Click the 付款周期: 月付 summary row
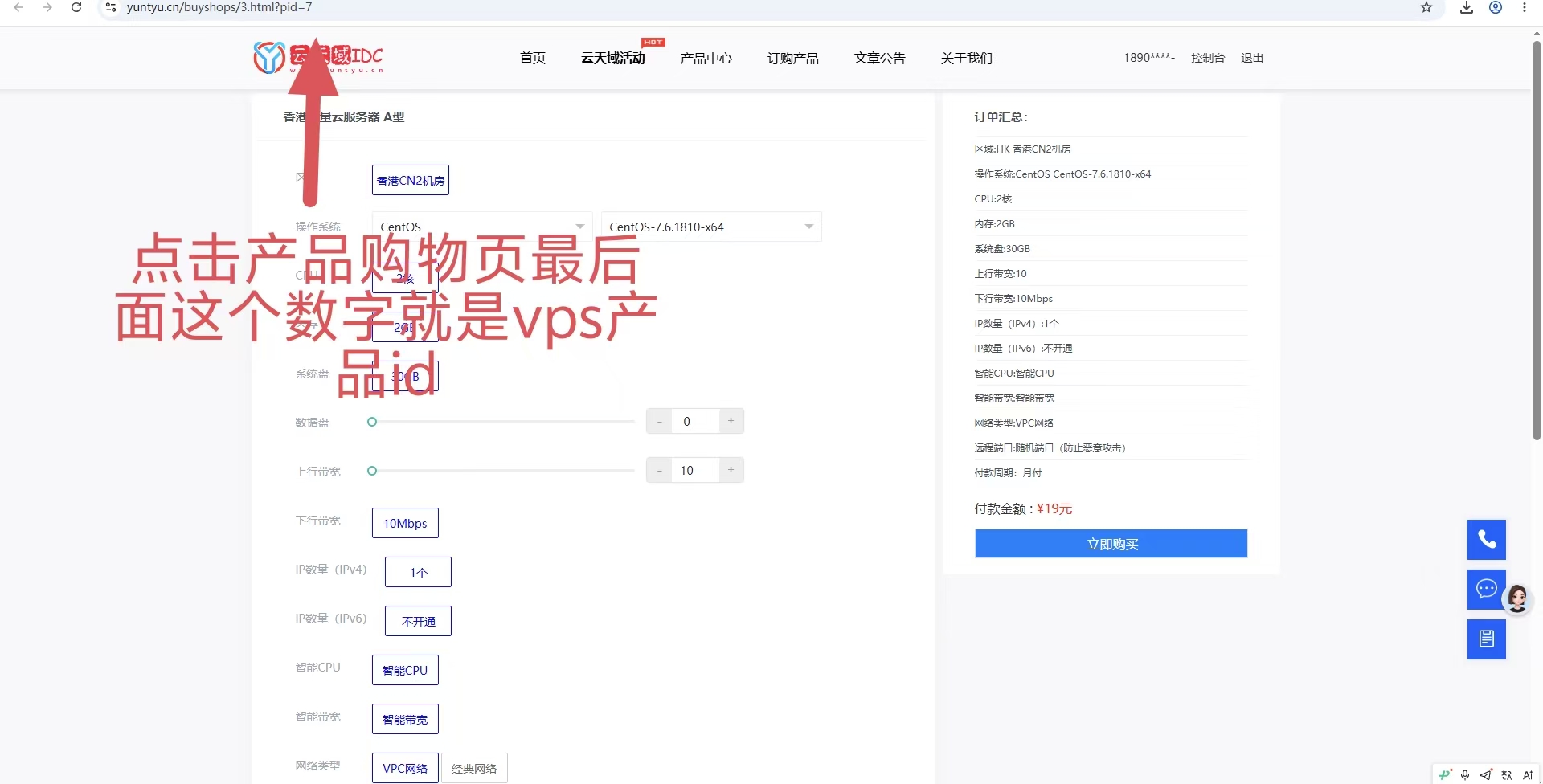This screenshot has width=1543, height=784. [1111, 472]
